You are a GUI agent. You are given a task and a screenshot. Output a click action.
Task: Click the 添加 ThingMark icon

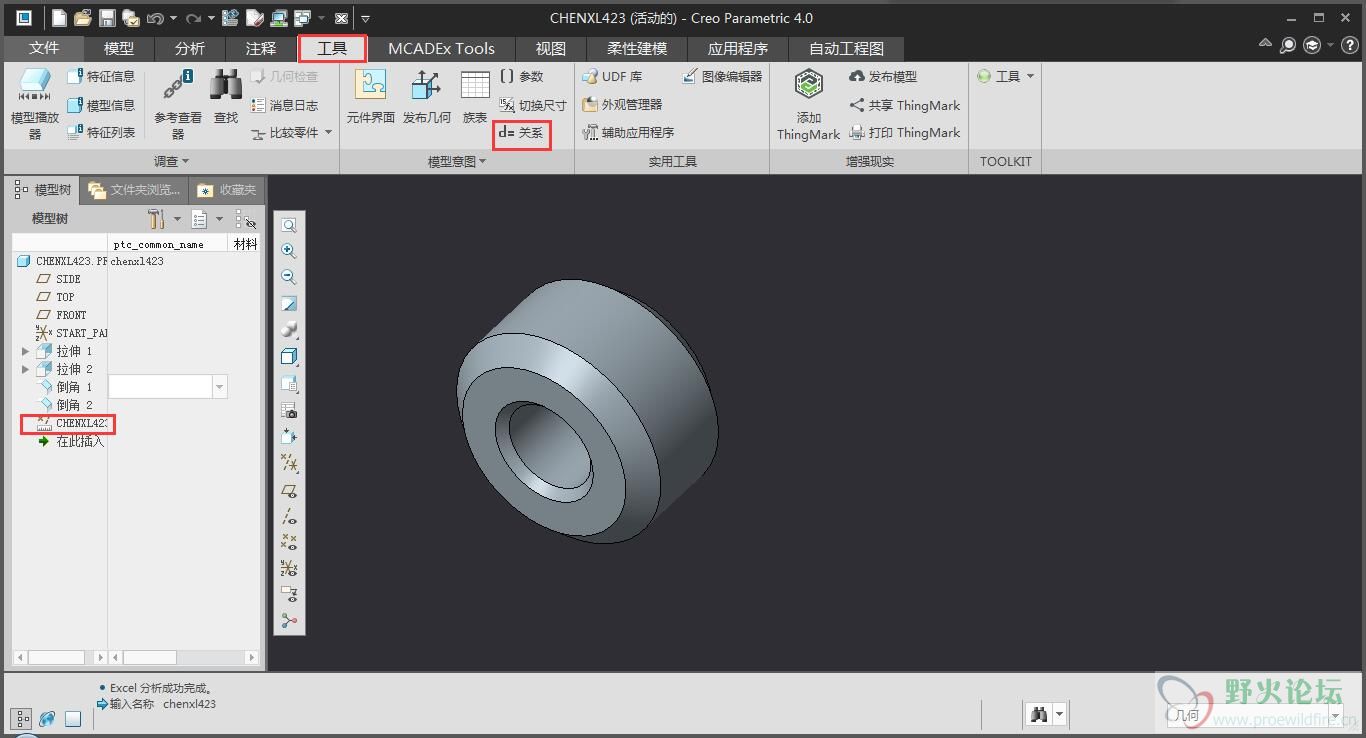pyautogui.click(x=808, y=105)
